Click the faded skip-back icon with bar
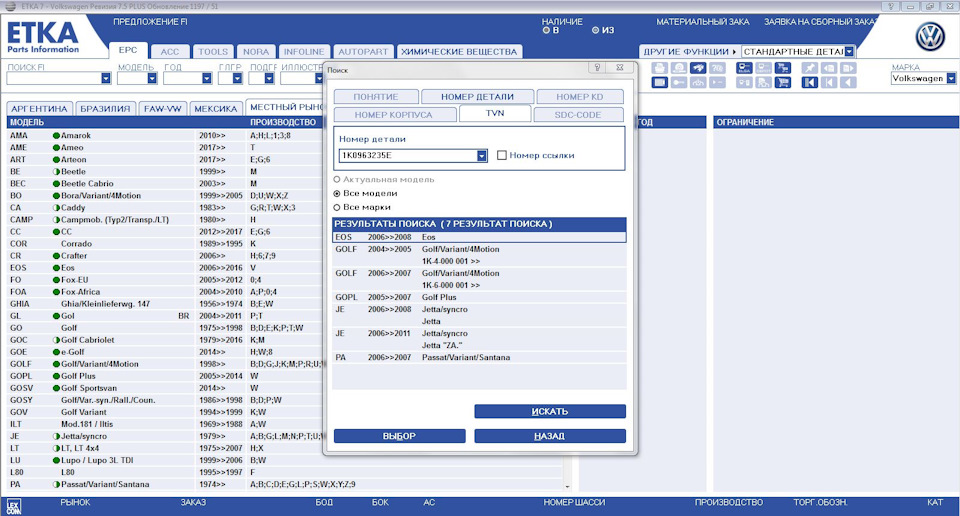The height and width of the screenshot is (516, 960). [829, 83]
